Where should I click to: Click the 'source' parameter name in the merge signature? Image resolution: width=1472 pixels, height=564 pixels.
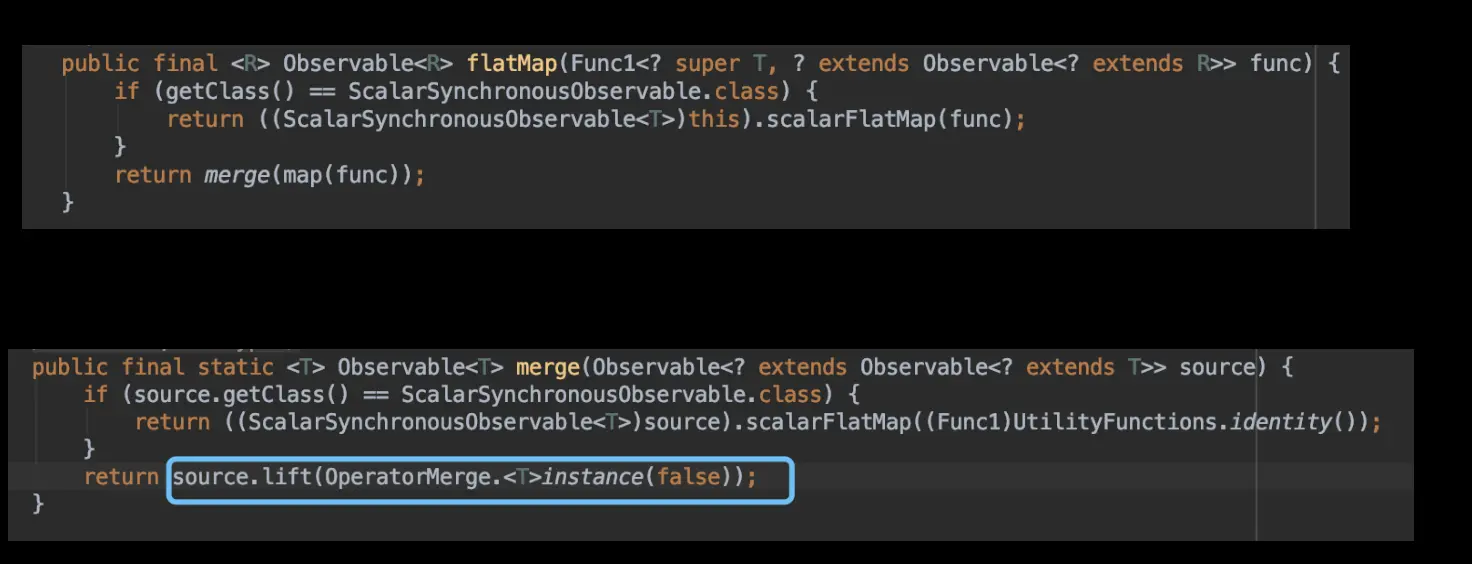(x=1216, y=367)
